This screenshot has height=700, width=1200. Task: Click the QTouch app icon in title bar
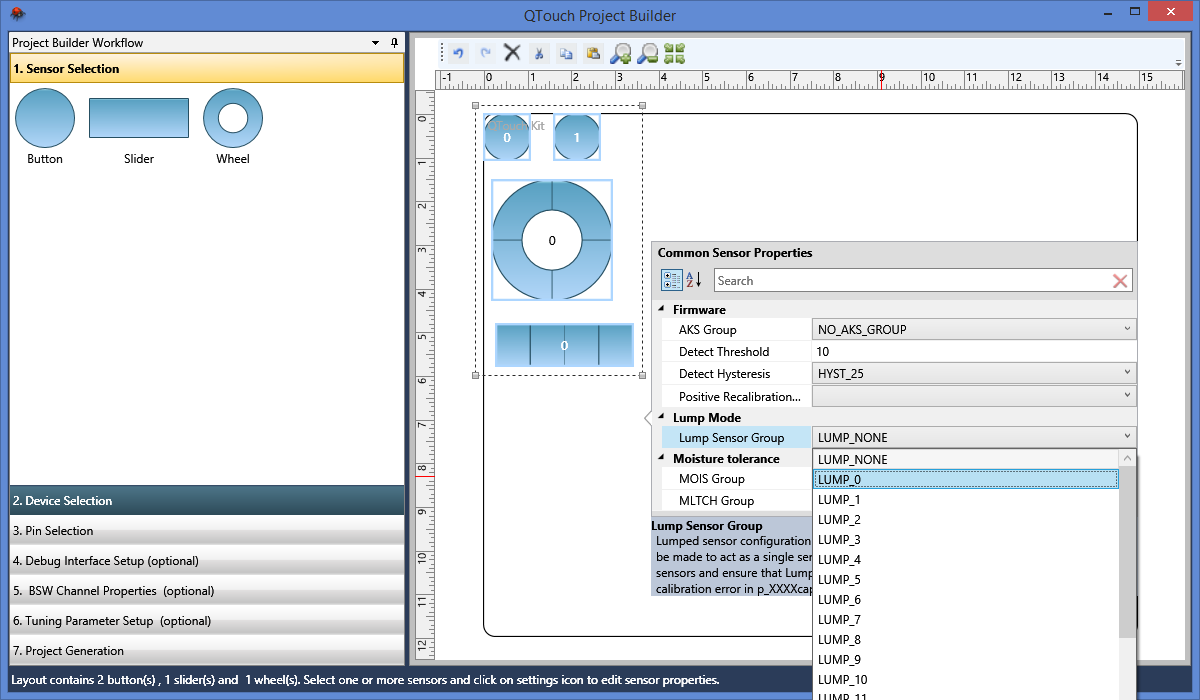17,14
